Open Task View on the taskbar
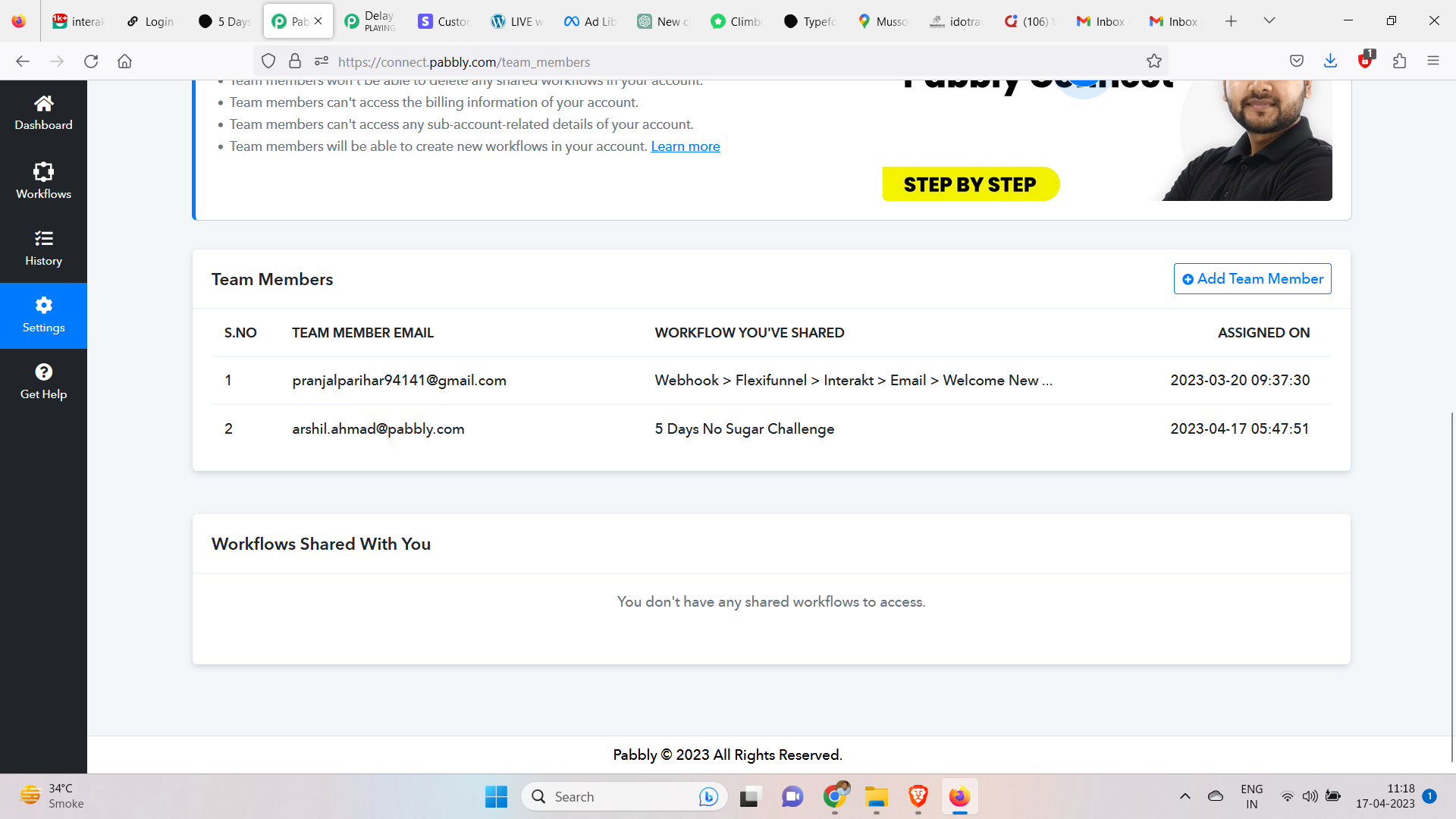Screen dimensions: 1456x819 tap(749, 797)
